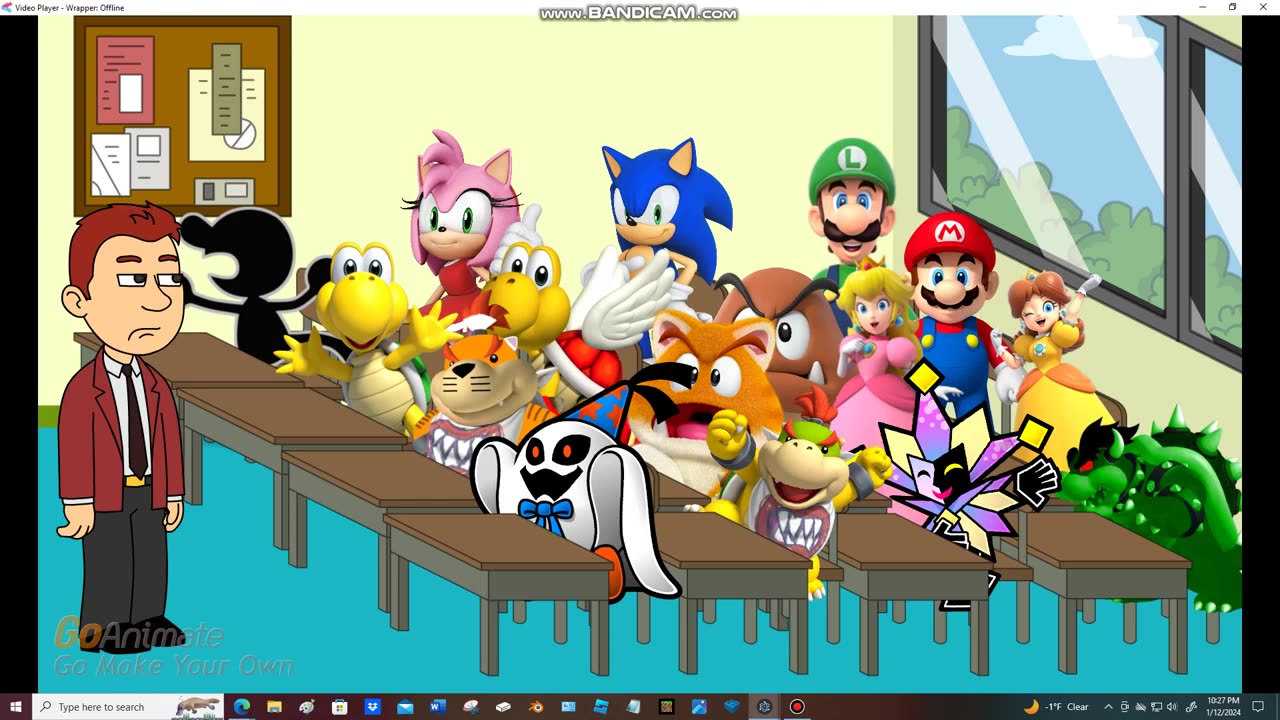Click the Bandicam record icon in the taskbar

tap(797, 707)
